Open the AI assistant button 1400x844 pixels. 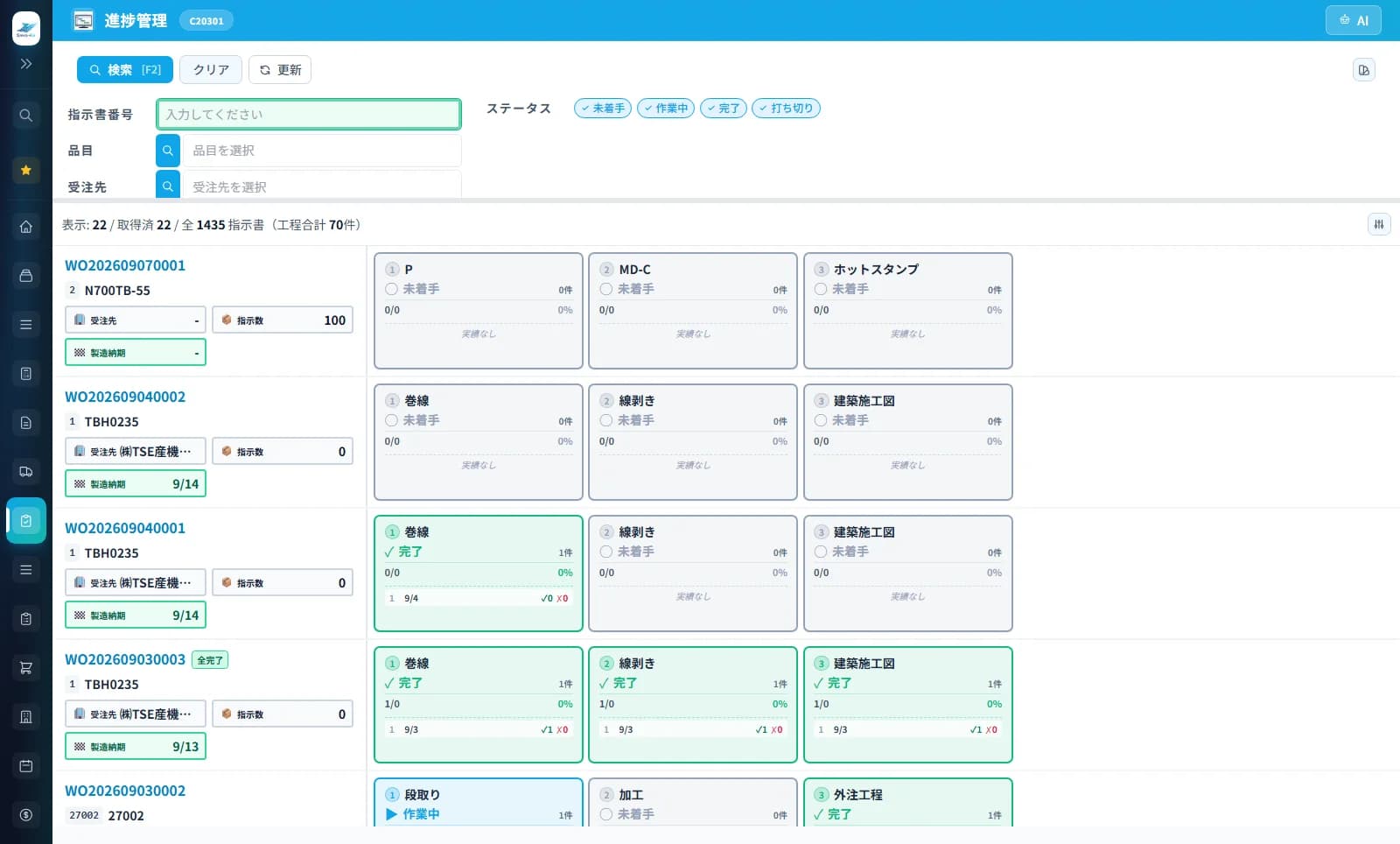pyautogui.click(x=1354, y=20)
